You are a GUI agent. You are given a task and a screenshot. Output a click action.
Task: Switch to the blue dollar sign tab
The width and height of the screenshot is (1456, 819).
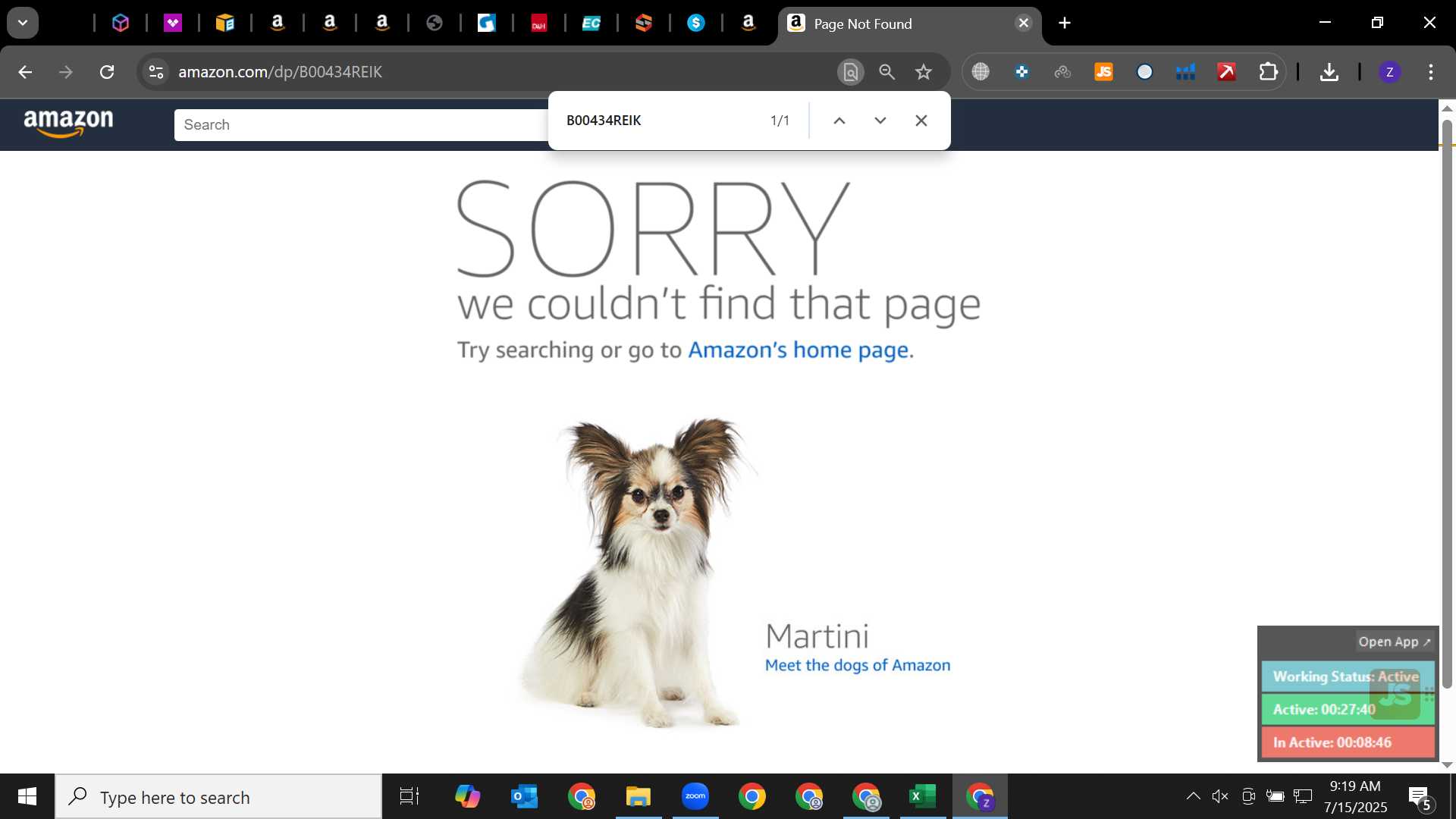pyautogui.click(x=696, y=24)
